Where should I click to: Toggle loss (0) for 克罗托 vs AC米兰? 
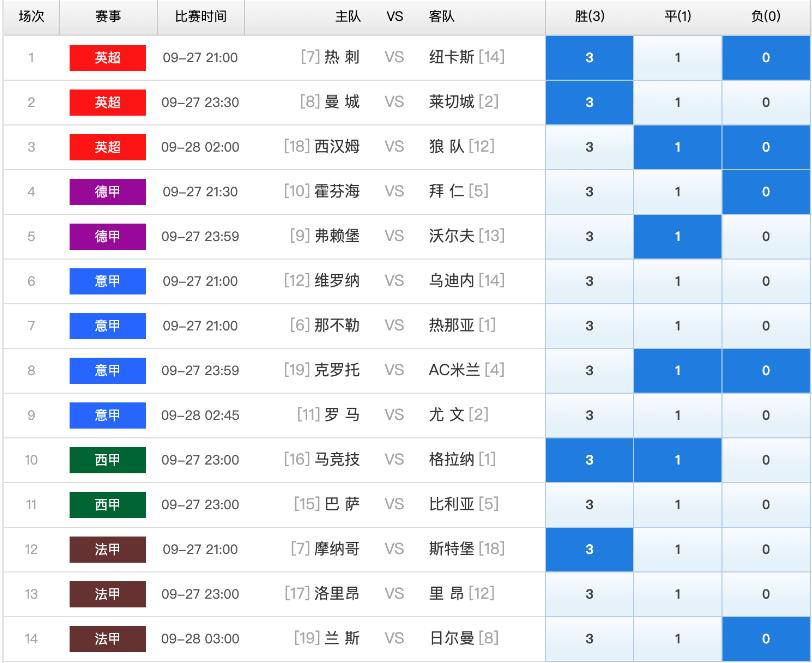[766, 370]
